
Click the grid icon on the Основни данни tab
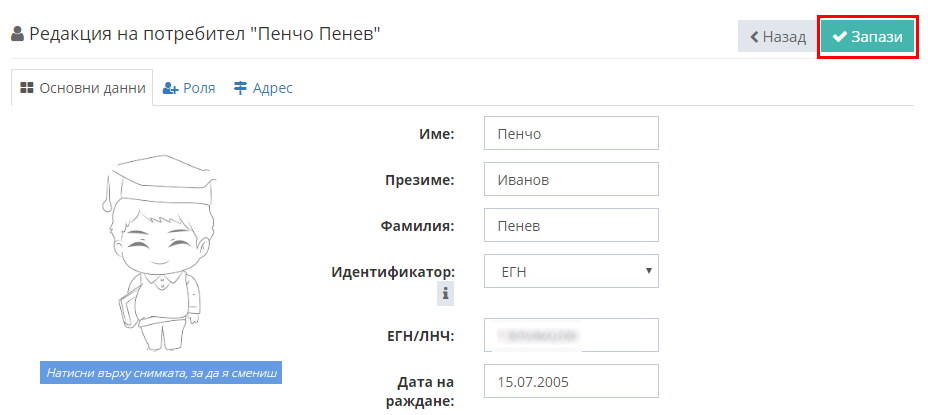26,88
